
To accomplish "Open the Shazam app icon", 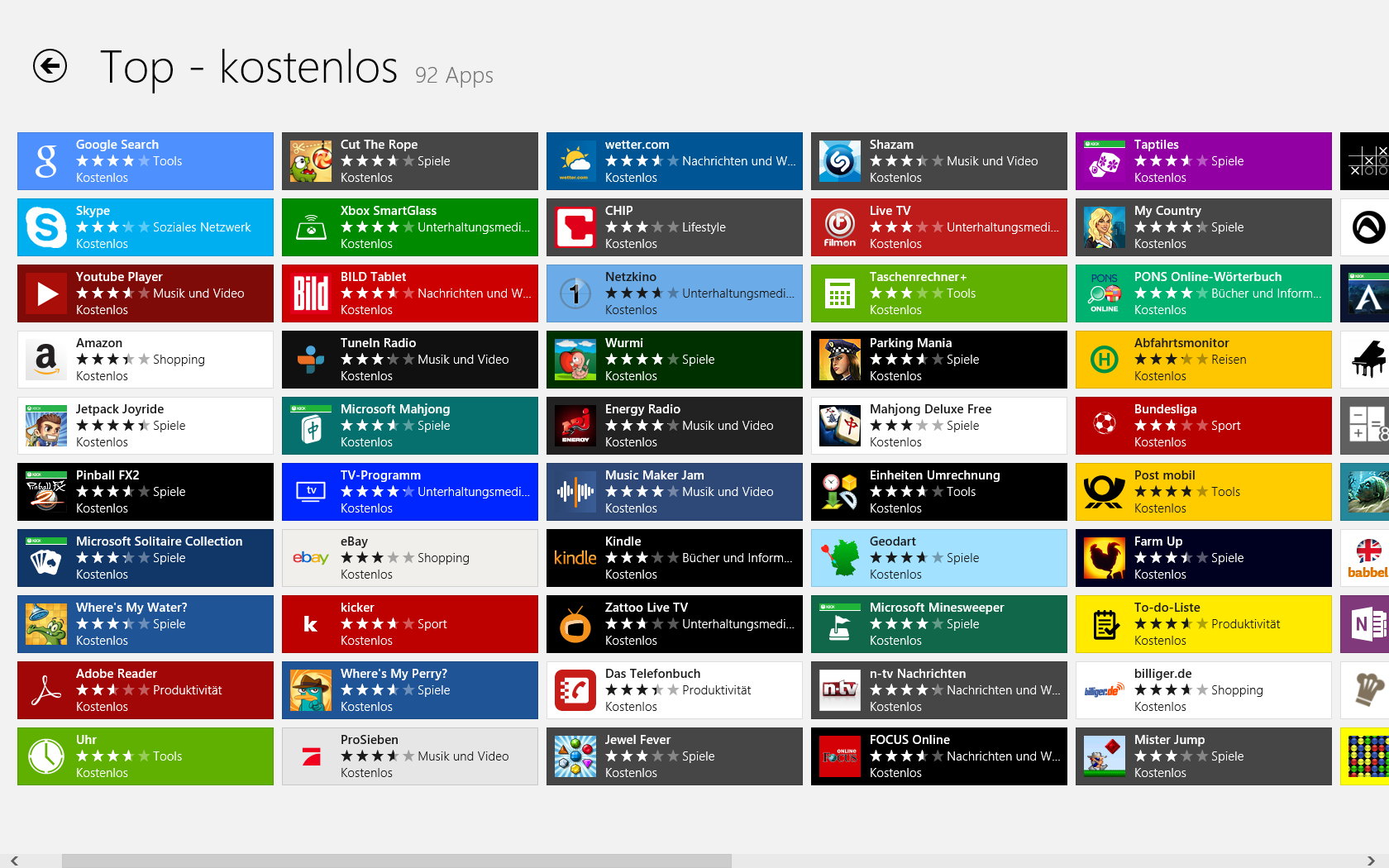I will tap(840, 161).
